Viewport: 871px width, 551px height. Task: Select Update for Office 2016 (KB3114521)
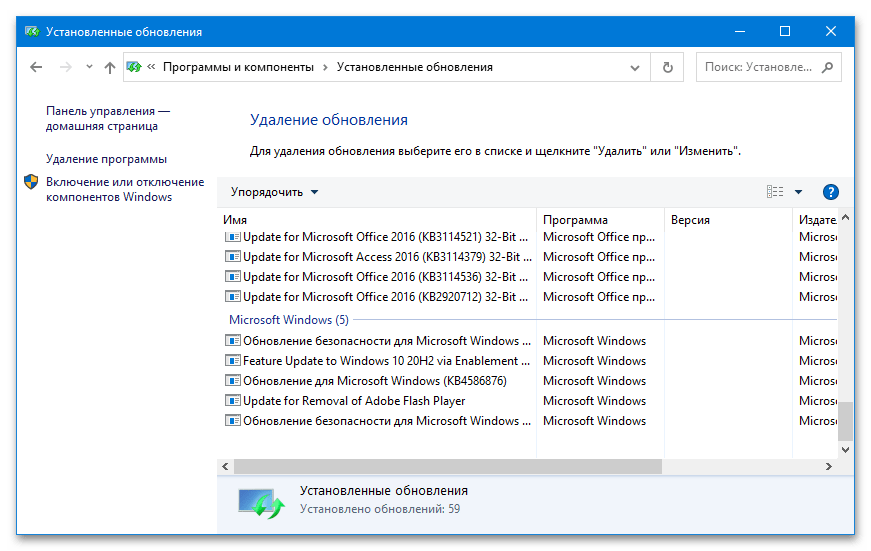coord(386,237)
